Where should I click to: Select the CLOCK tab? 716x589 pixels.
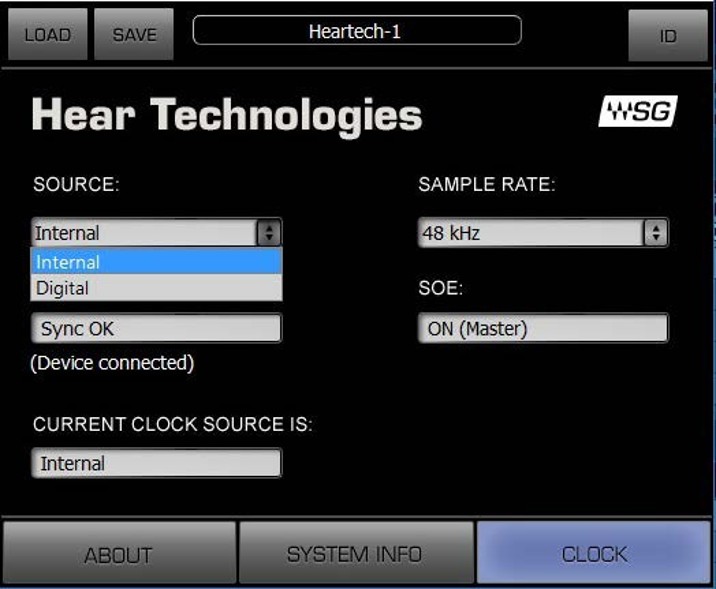tap(594, 553)
